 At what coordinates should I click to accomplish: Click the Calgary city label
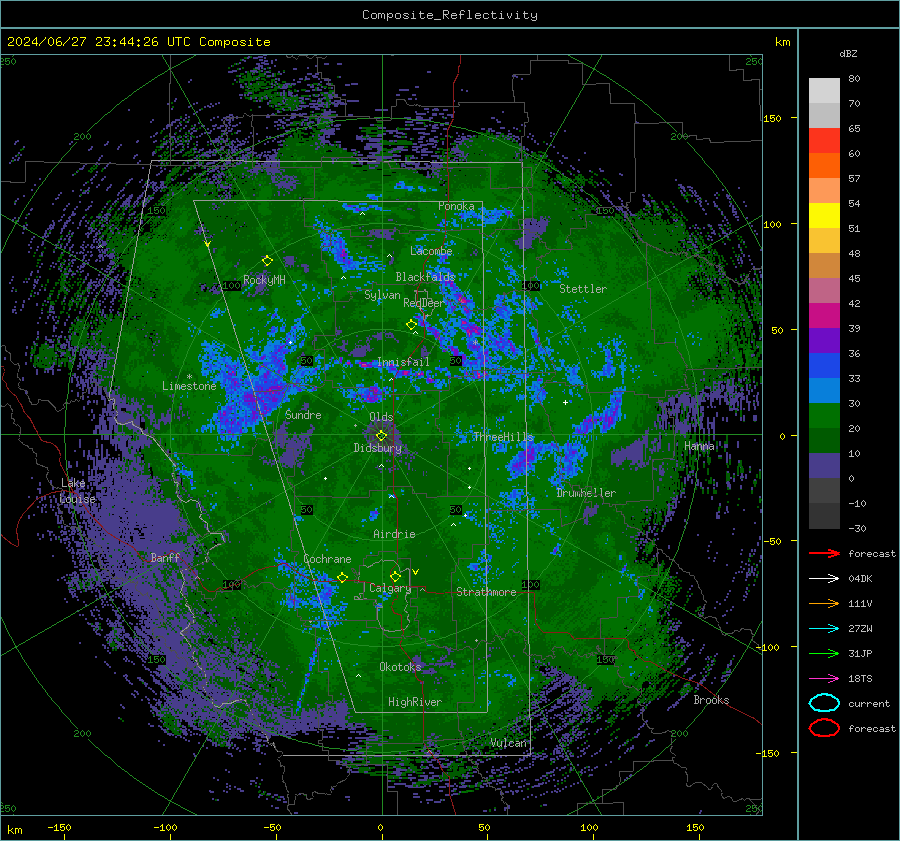390,588
